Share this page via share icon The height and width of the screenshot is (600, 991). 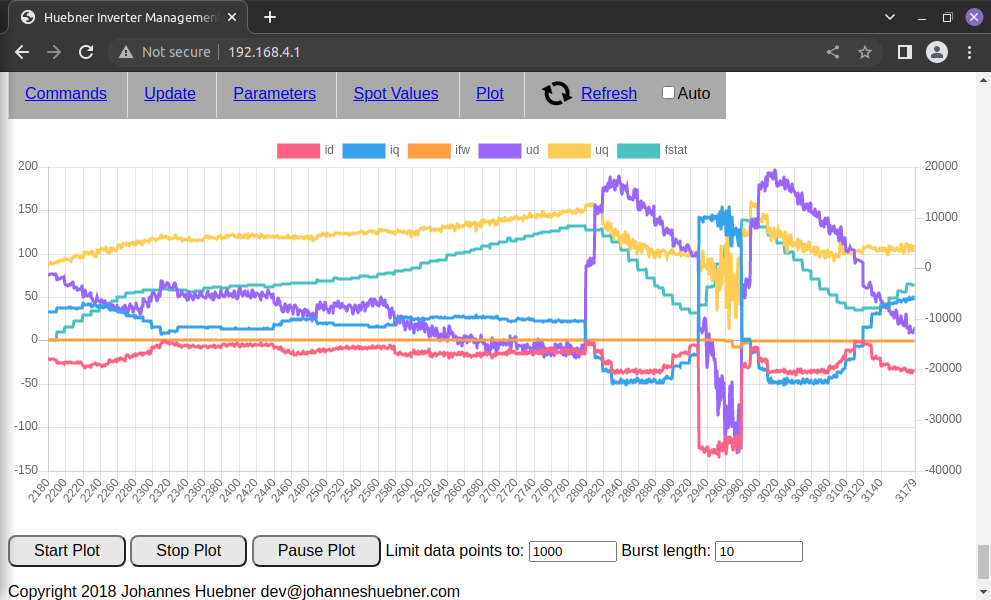(833, 52)
